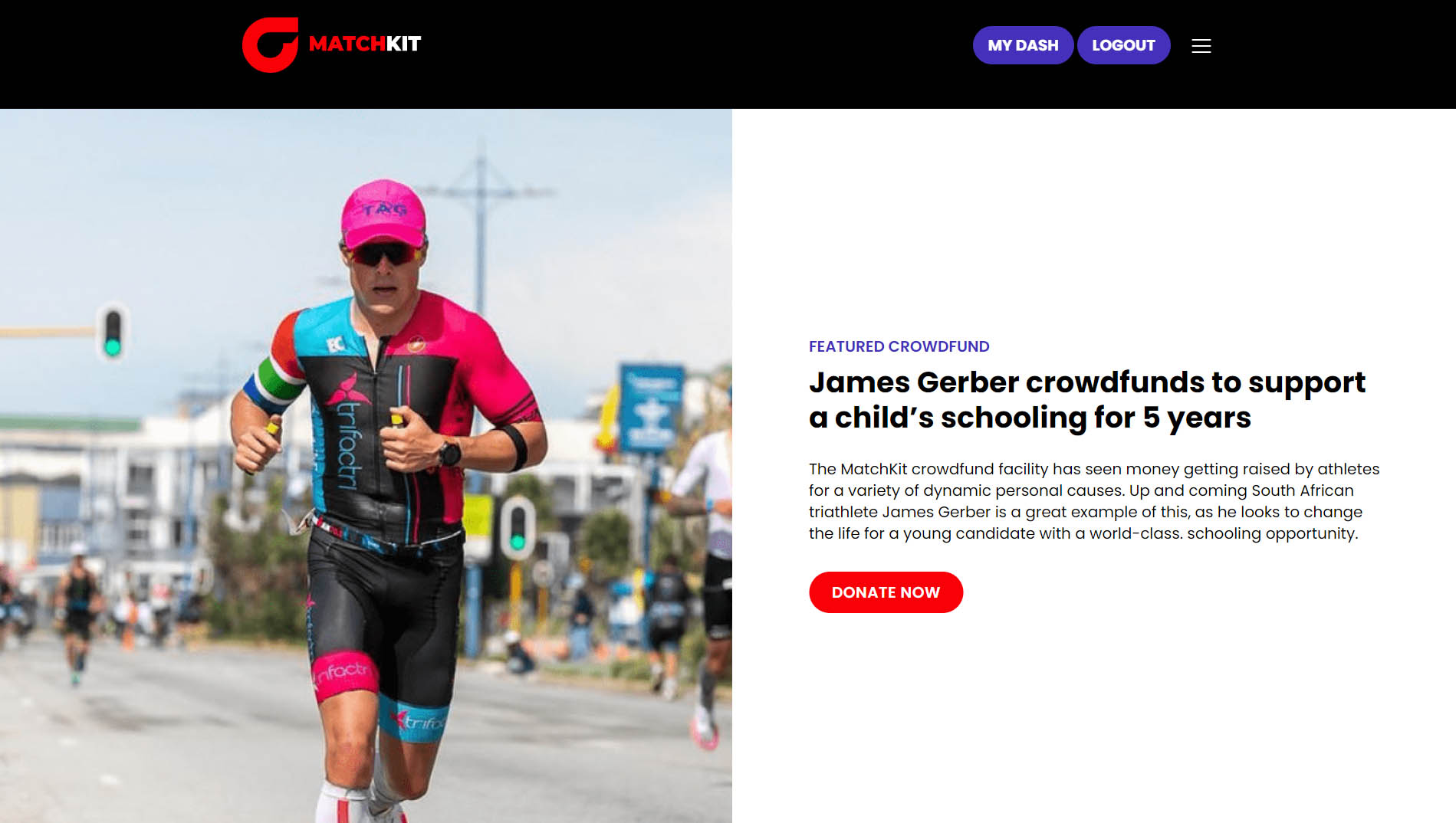
Task: Click the traffic light beside runner's hip
Action: click(x=518, y=527)
